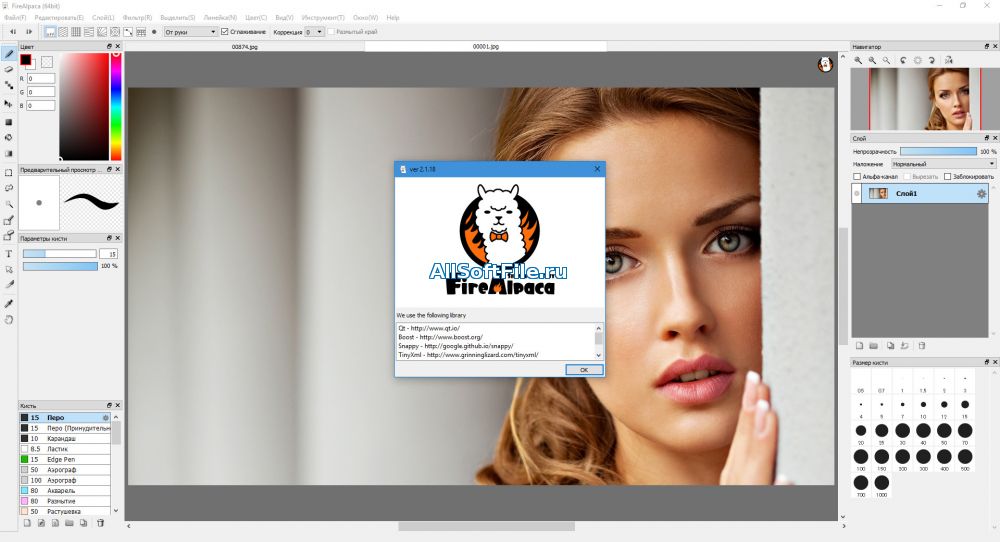The width and height of the screenshot is (1000, 542).
Task: Expand the Наложение blend mode dropdown
Action: [943, 164]
